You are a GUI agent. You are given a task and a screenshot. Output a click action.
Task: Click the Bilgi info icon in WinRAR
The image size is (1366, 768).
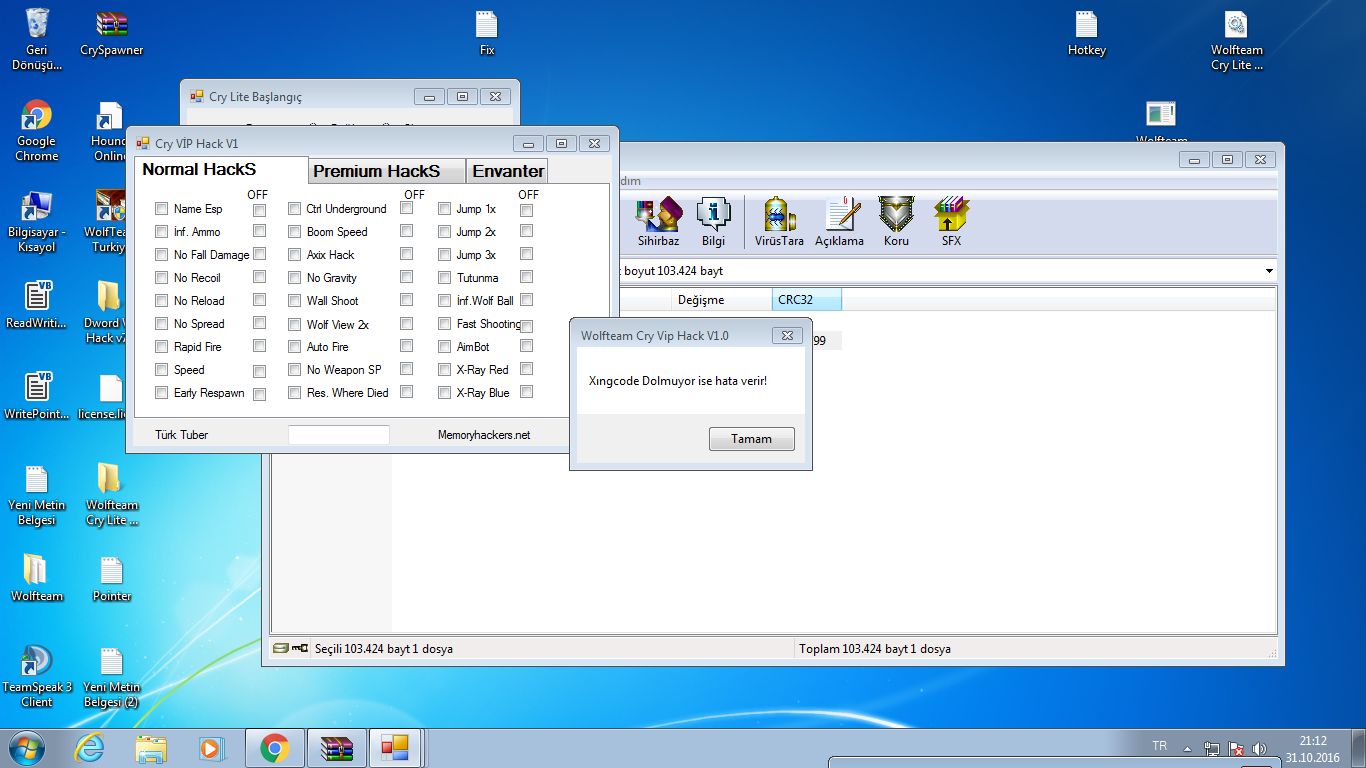[x=713, y=222]
